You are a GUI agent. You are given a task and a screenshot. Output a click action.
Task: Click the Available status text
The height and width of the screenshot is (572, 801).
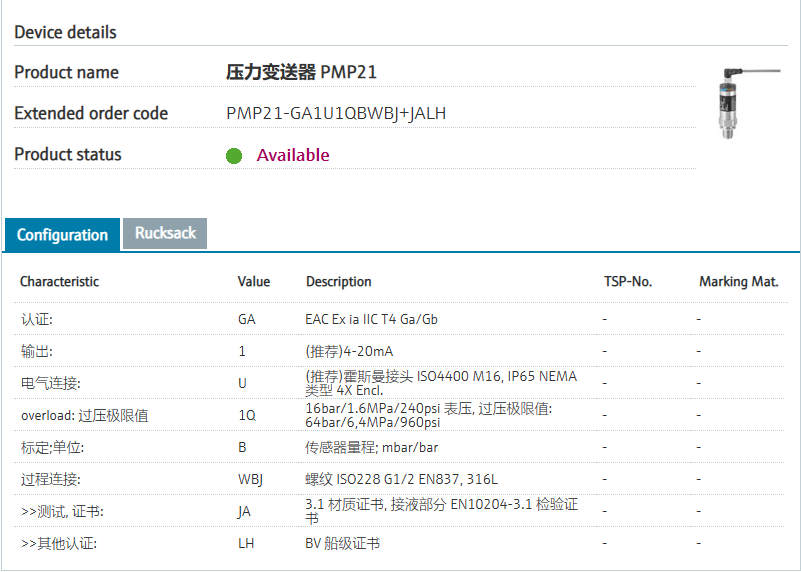[292, 155]
